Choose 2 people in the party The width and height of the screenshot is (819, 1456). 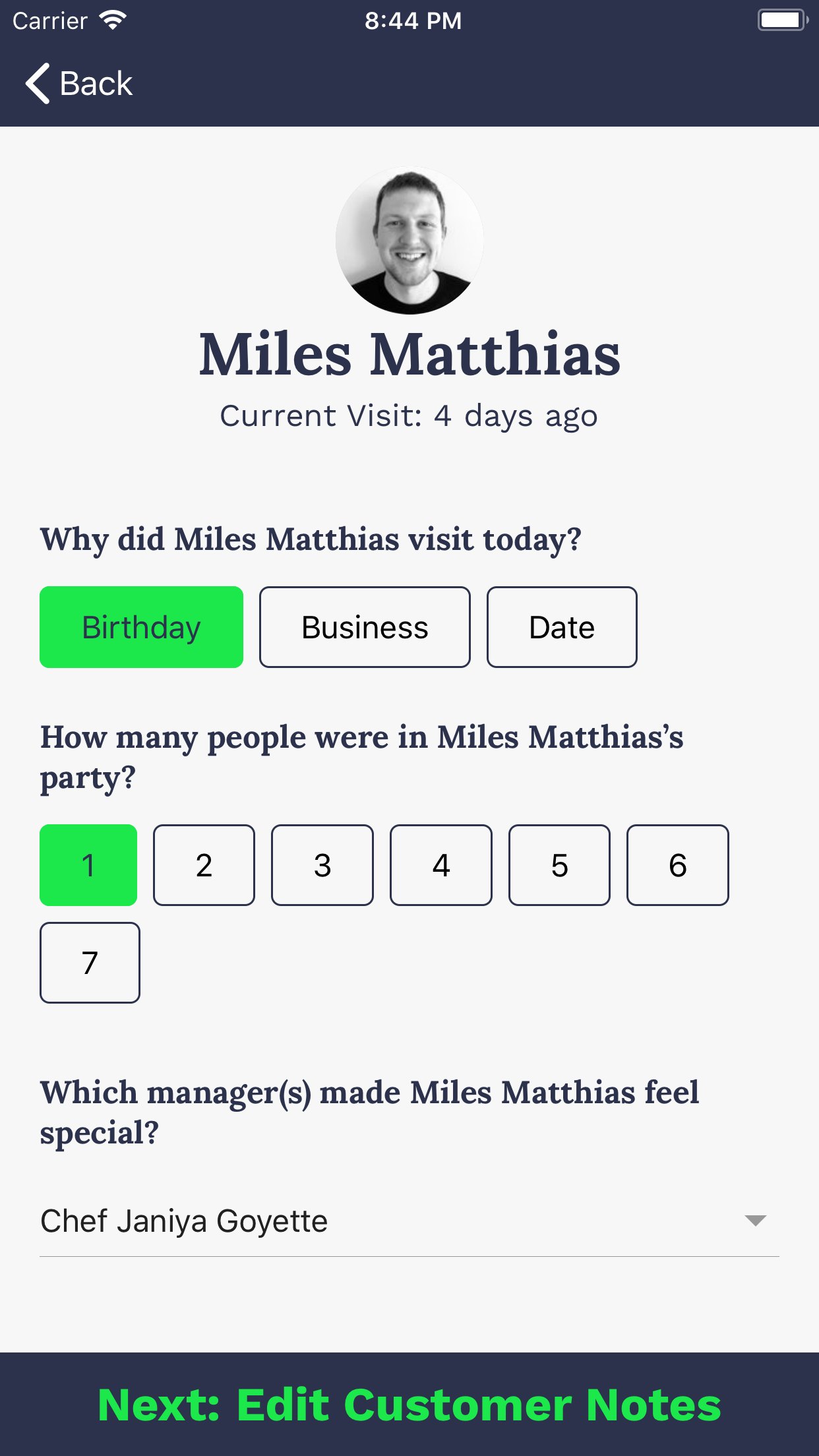(203, 864)
